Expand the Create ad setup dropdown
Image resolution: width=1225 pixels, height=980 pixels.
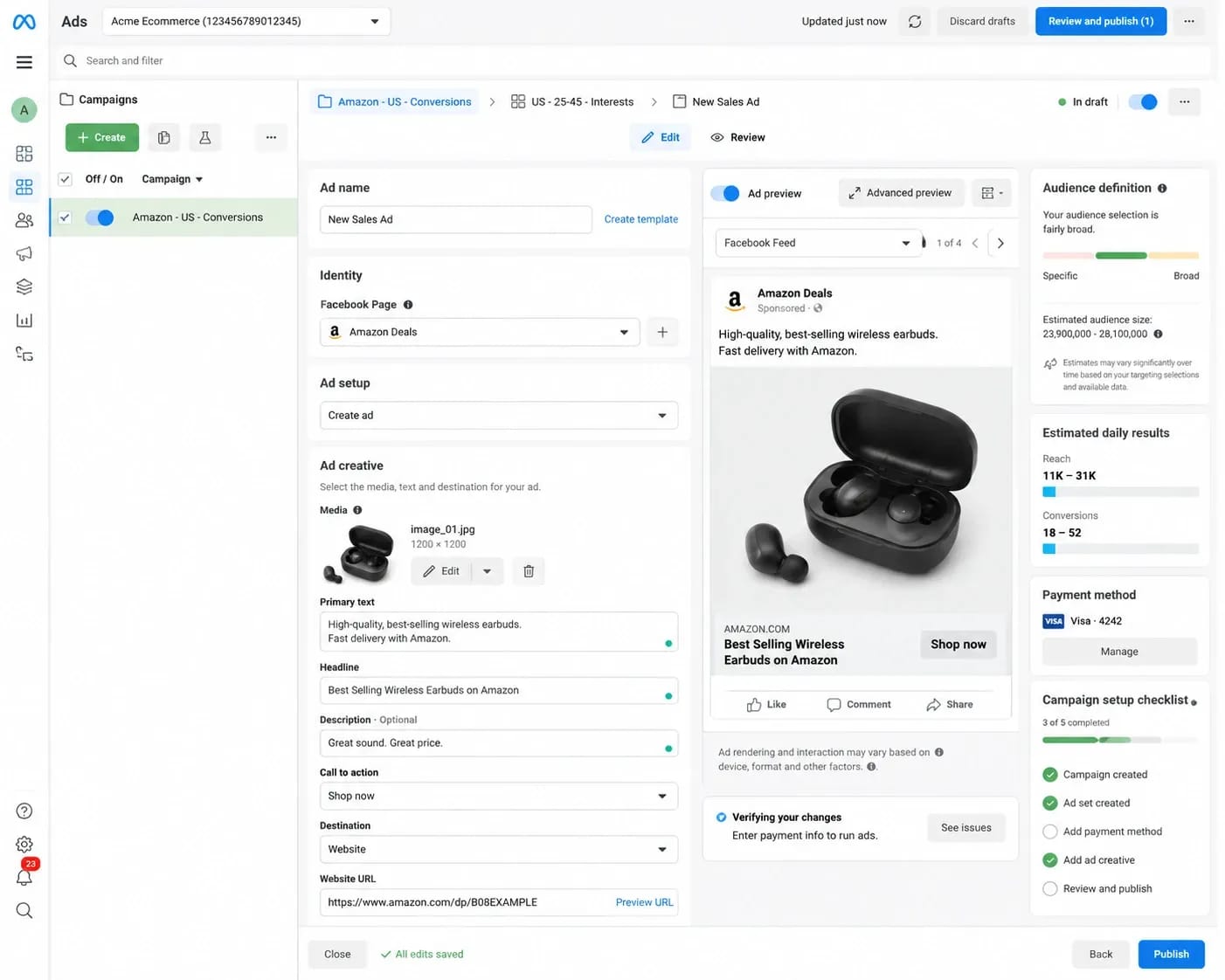[499, 416]
